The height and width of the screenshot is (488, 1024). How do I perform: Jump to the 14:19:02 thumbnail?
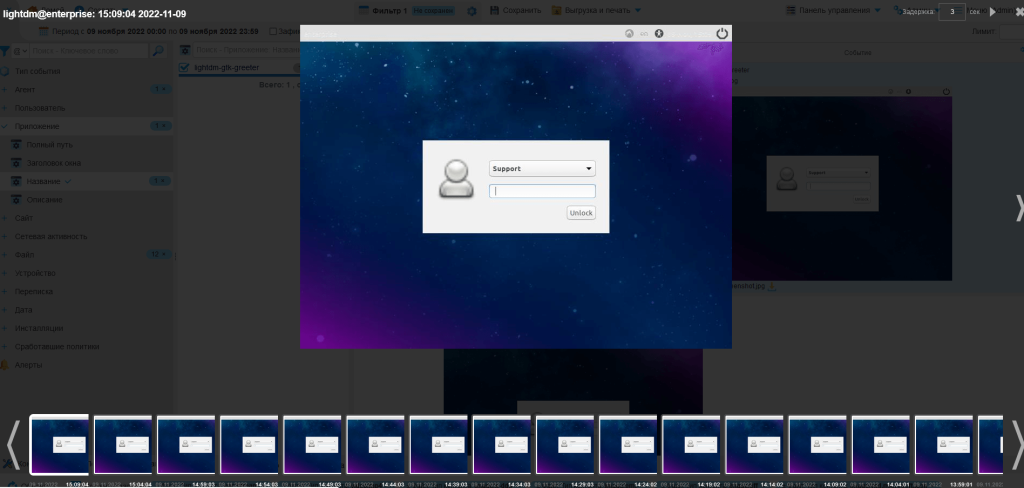pyautogui.click(x=692, y=445)
